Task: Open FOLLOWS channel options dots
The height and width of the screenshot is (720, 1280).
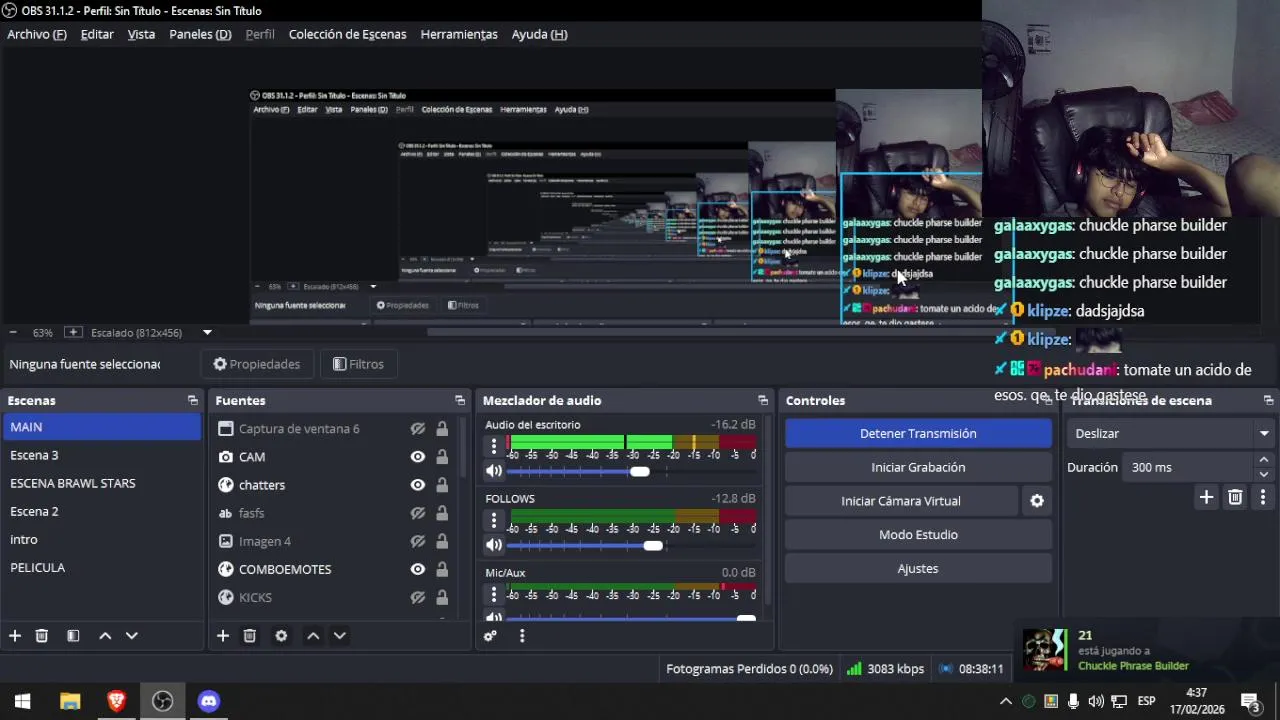Action: [x=494, y=520]
